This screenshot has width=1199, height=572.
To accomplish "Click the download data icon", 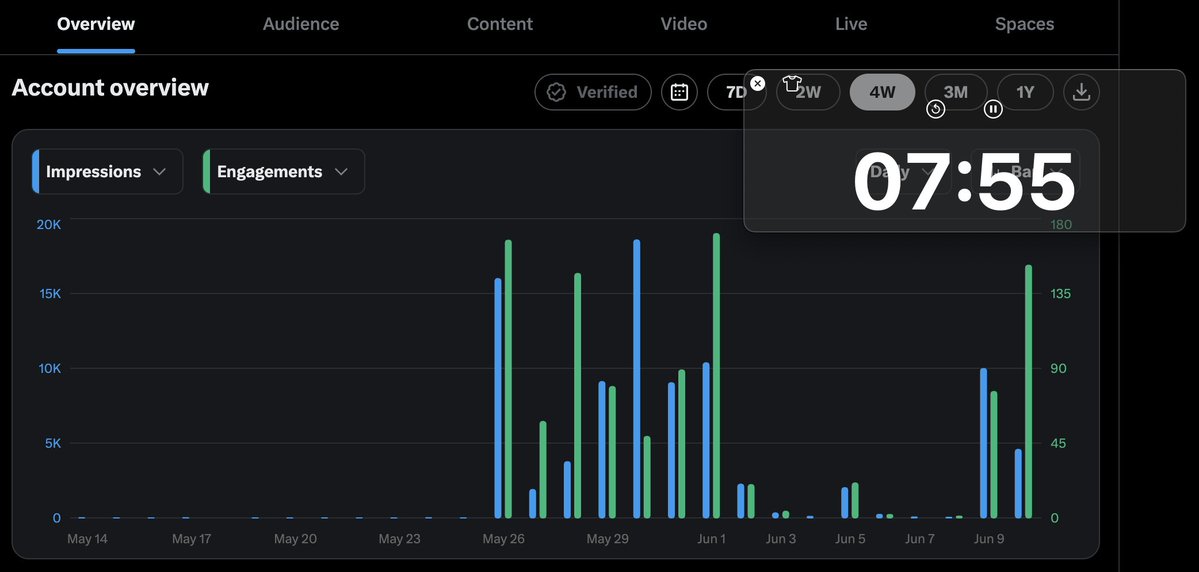I will click(1081, 93).
